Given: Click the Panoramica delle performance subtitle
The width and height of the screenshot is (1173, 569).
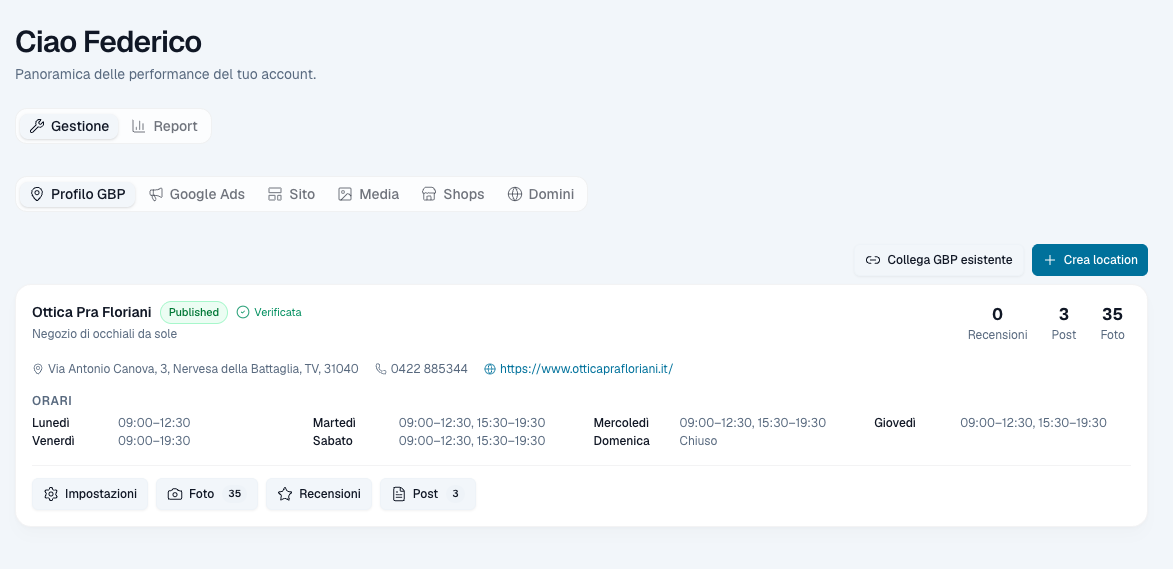Looking at the screenshot, I should tap(166, 75).
